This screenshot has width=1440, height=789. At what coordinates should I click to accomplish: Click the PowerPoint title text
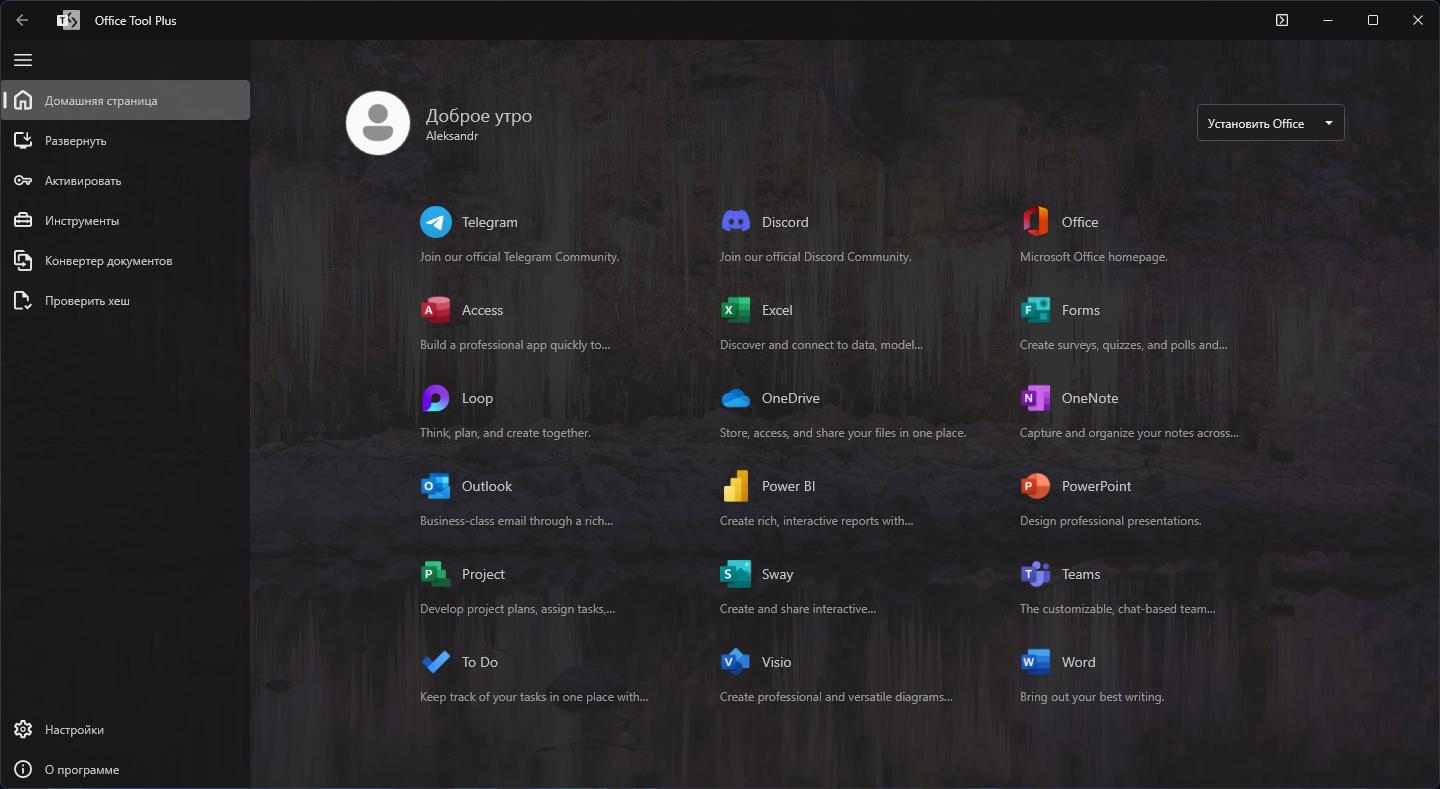1097,486
